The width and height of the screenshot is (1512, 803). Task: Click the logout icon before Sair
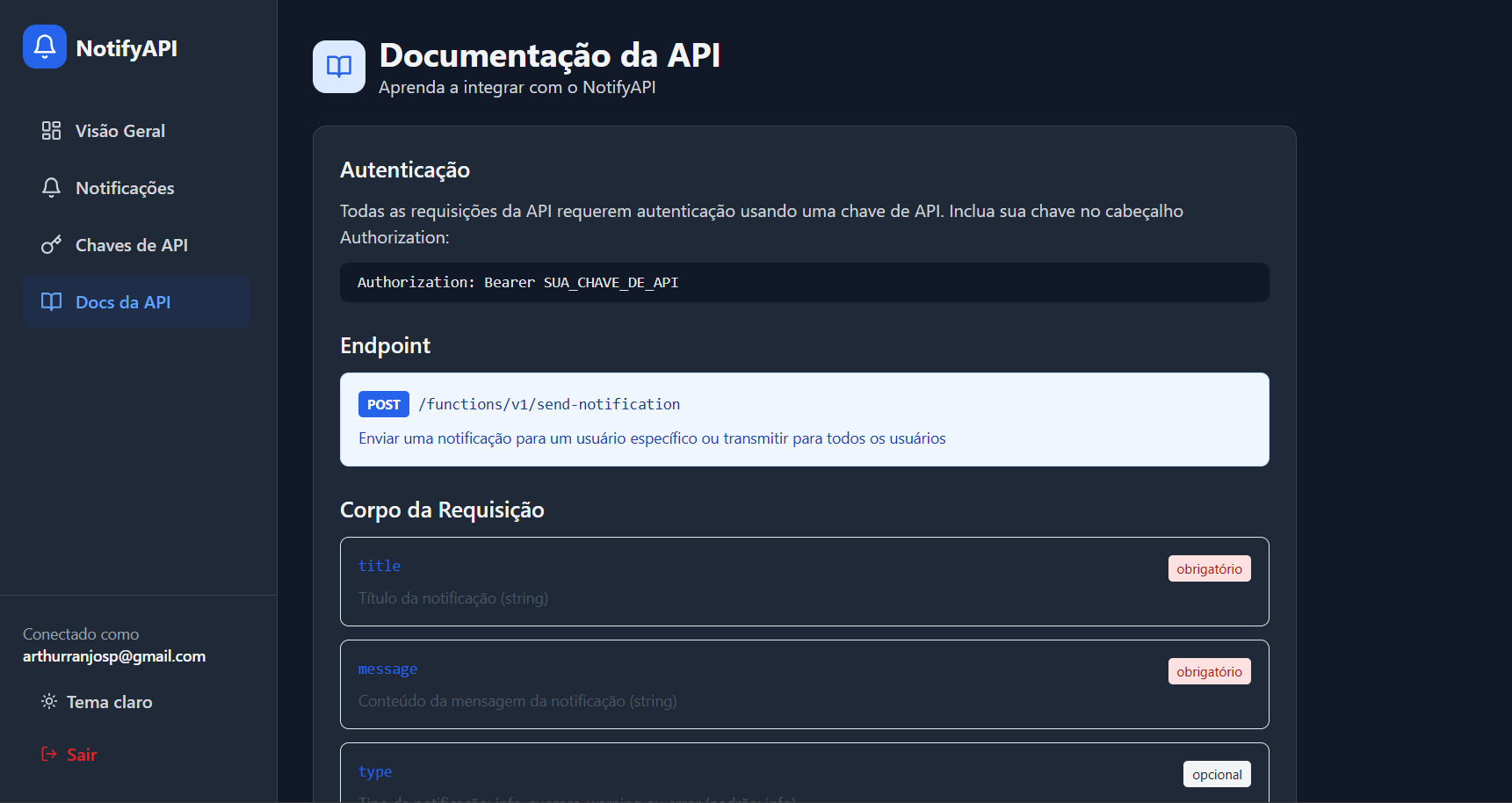click(48, 753)
